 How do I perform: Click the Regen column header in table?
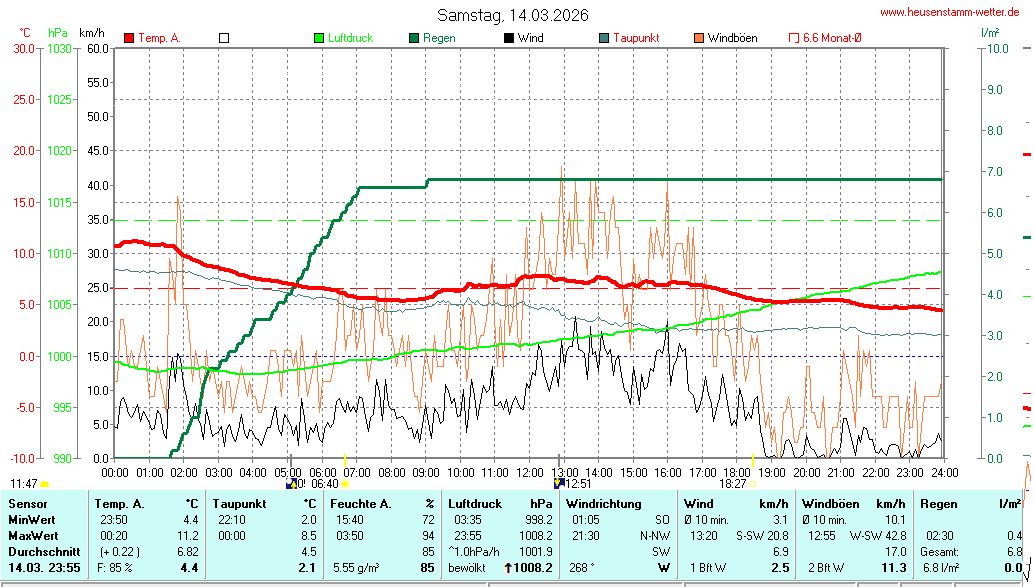point(937,504)
